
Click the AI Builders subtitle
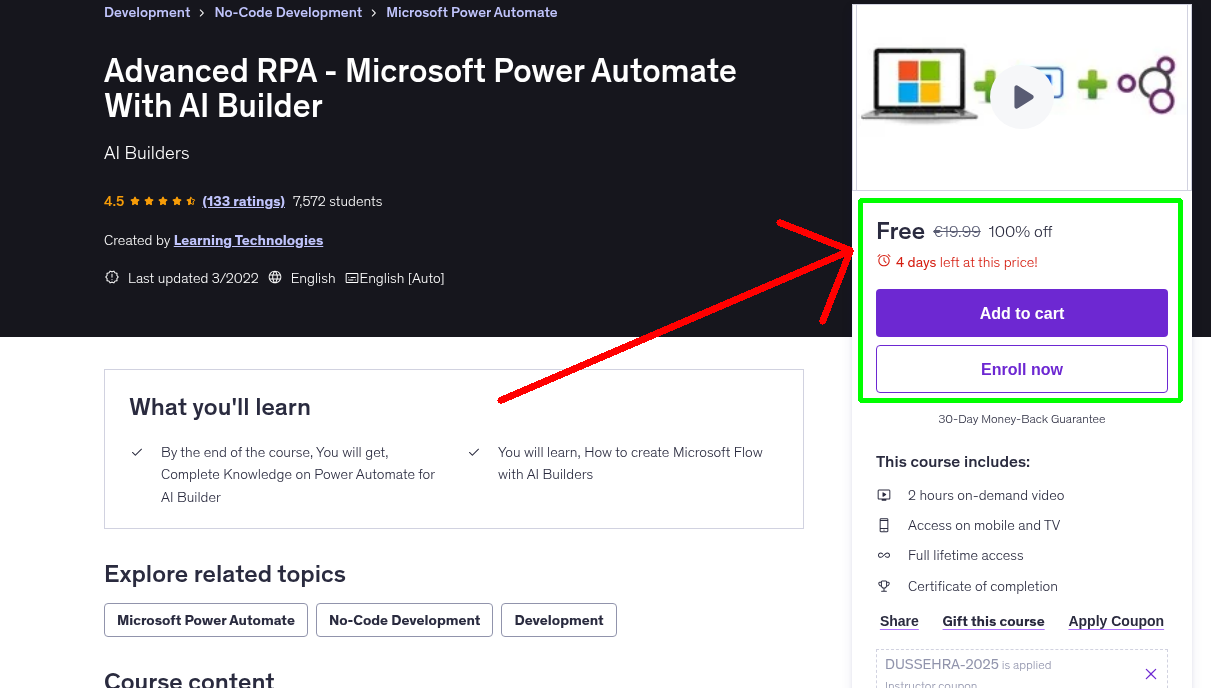click(147, 153)
